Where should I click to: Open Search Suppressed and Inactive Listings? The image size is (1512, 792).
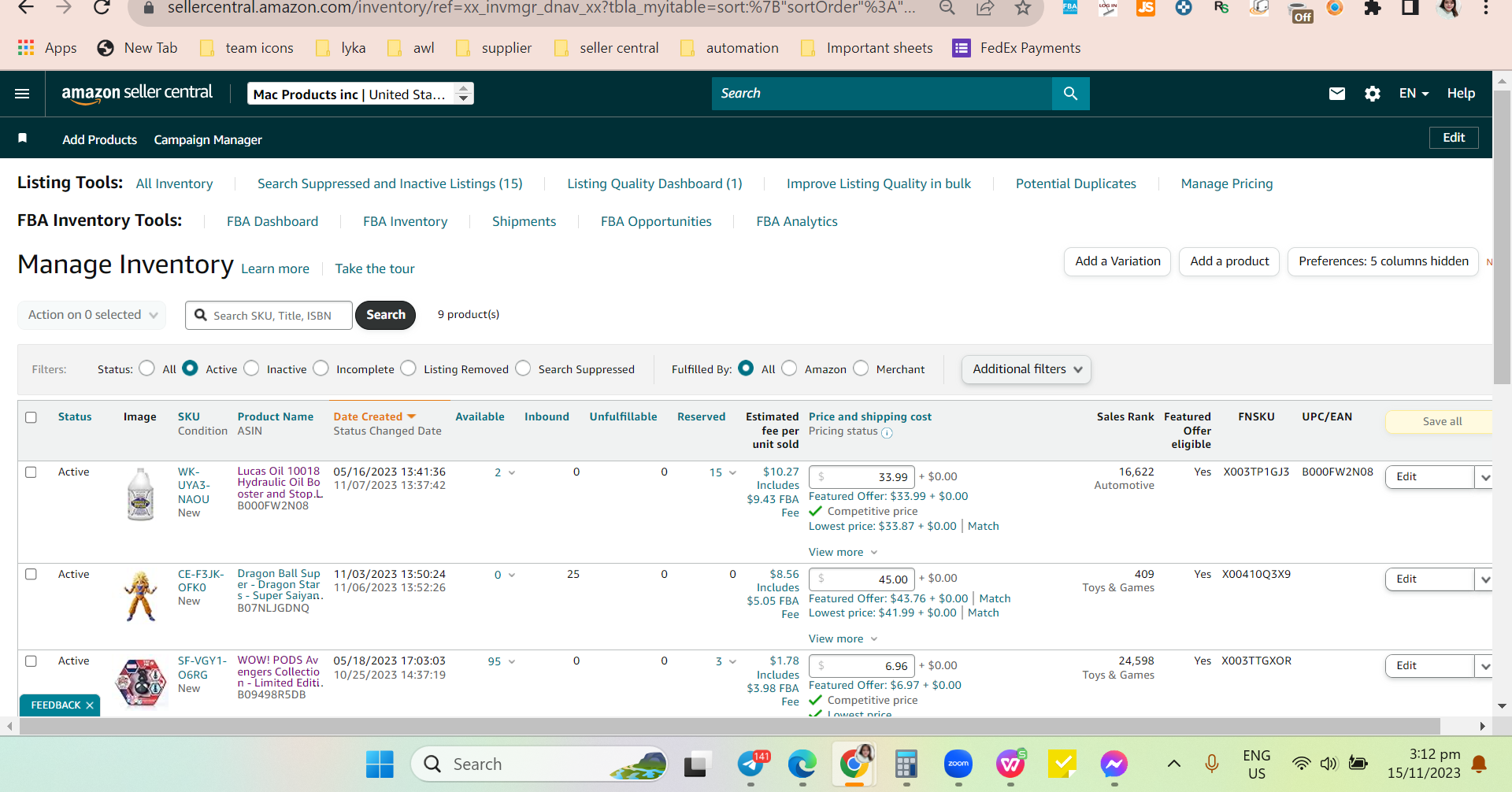pos(390,183)
